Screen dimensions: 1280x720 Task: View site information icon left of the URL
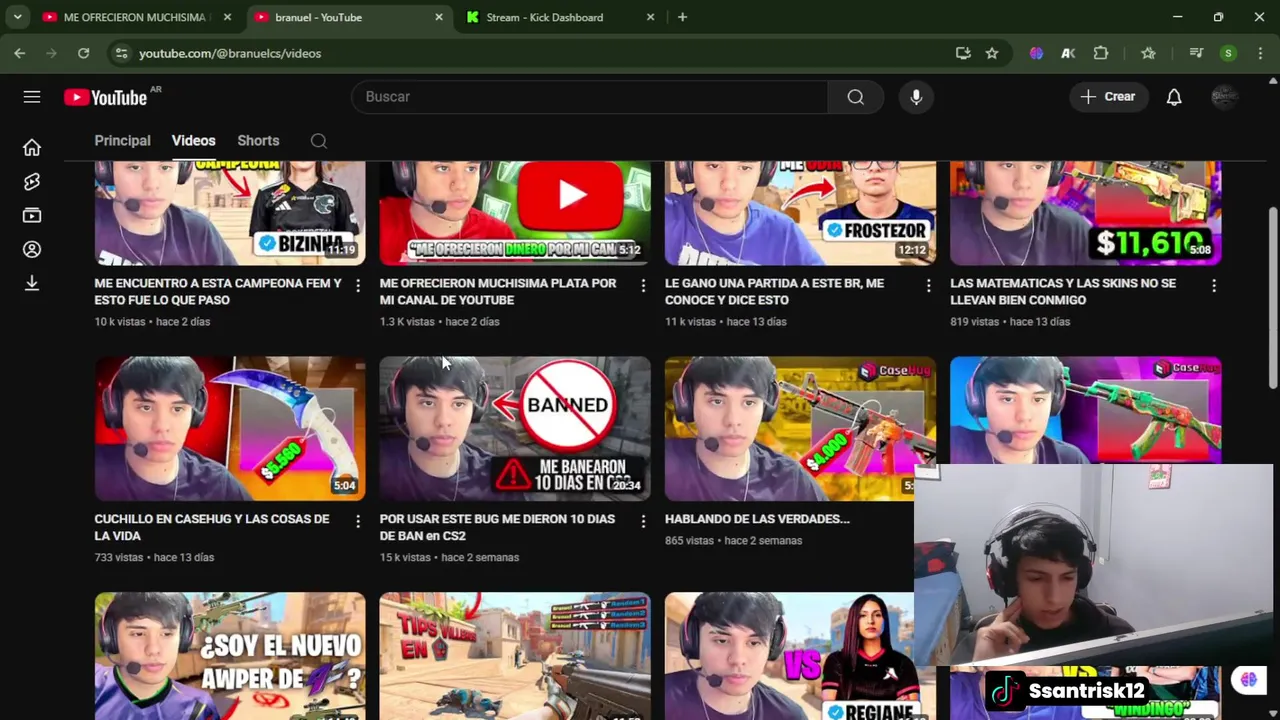point(121,53)
